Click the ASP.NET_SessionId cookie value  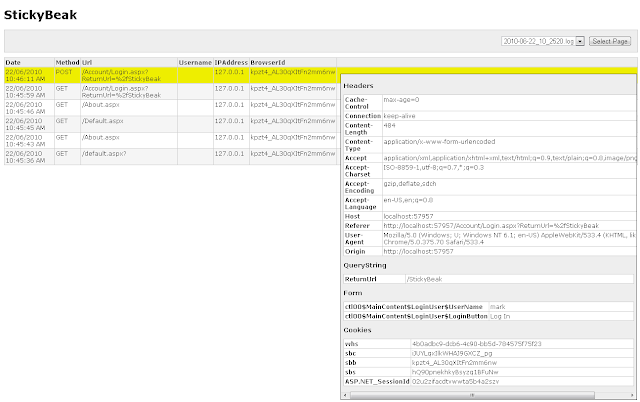click(x=456, y=382)
